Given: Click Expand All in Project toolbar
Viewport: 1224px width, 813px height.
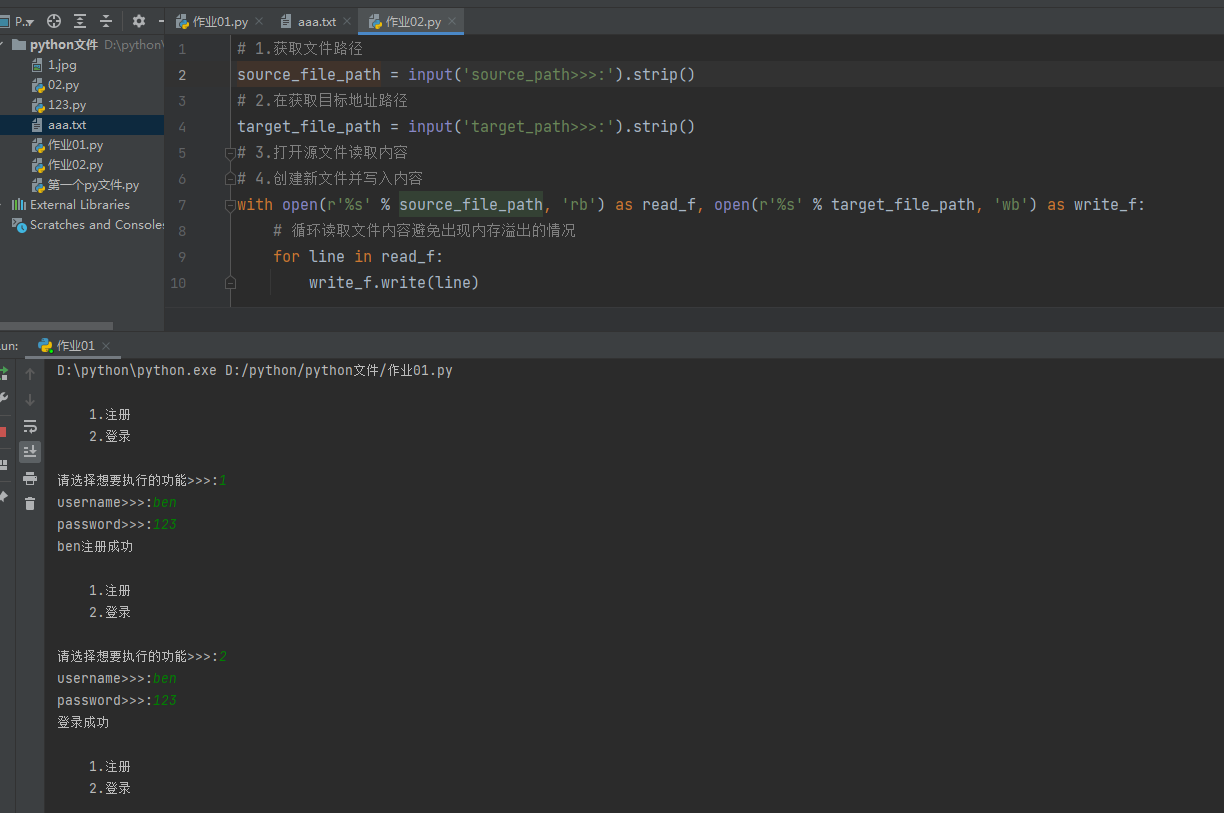Looking at the screenshot, I should click(80, 21).
